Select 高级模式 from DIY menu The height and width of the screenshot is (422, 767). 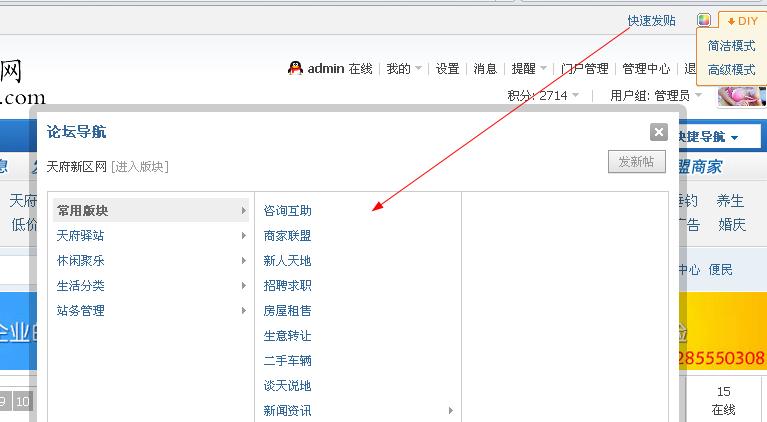point(731,69)
